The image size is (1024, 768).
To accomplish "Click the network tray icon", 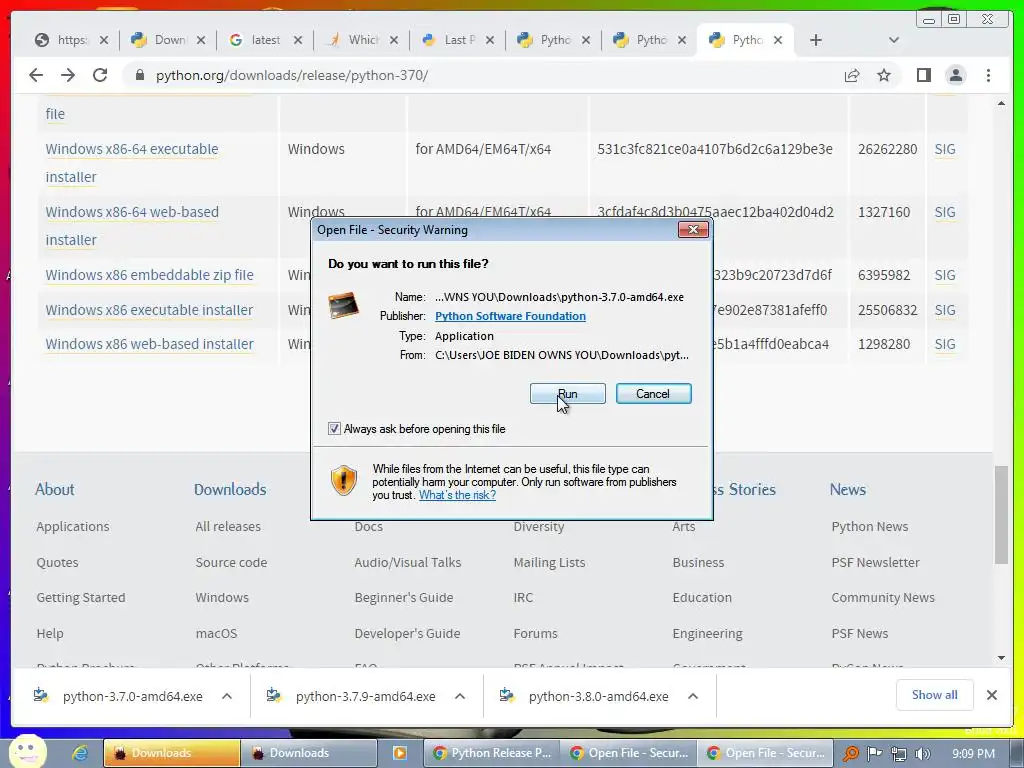I will (899, 754).
